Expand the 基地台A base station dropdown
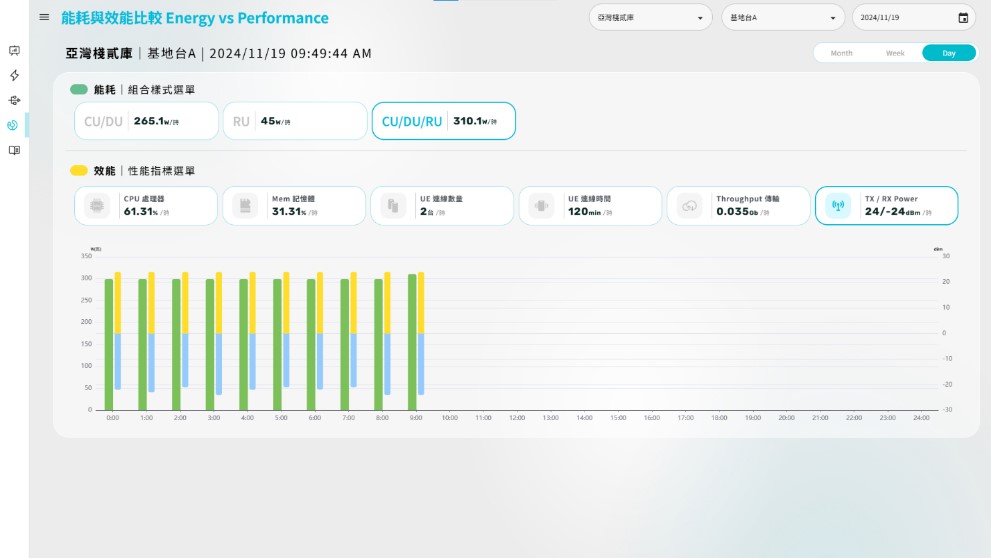Screen dimensions: 991x558 pos(782,18)
